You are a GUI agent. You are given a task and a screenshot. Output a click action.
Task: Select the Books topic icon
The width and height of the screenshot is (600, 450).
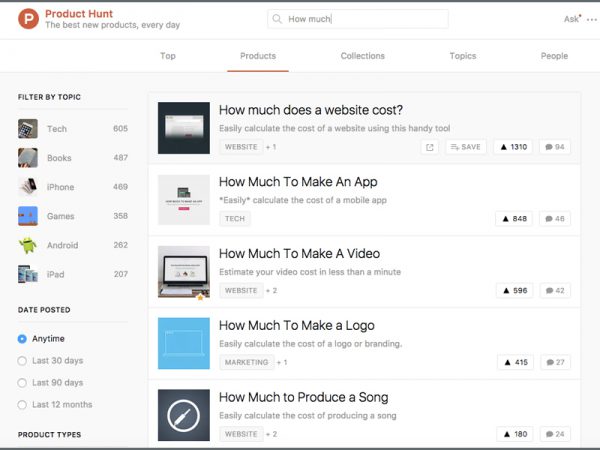click(28, 158)
